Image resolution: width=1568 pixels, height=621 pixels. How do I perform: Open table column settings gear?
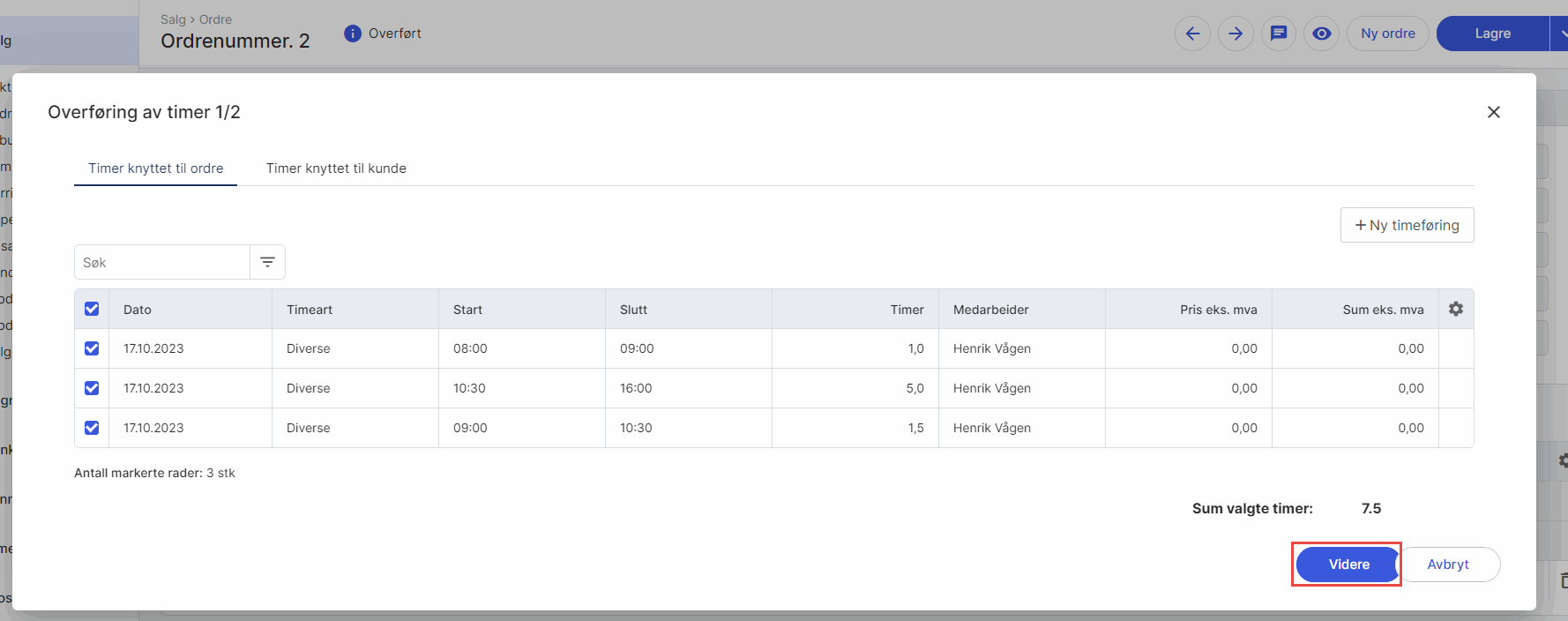pyautogui.click(x=1456, y=309)
